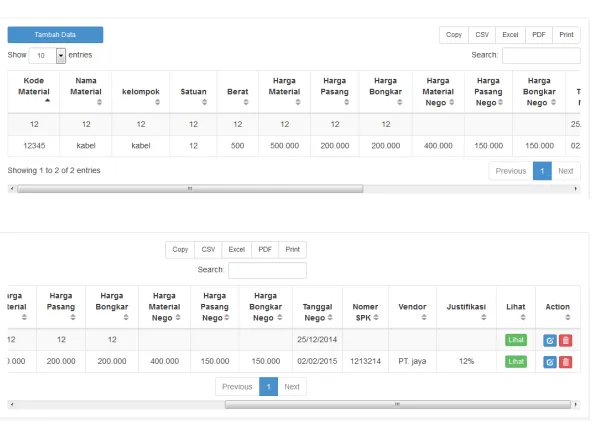Sort lower table by Harga Bongkar

pos(112,306)
